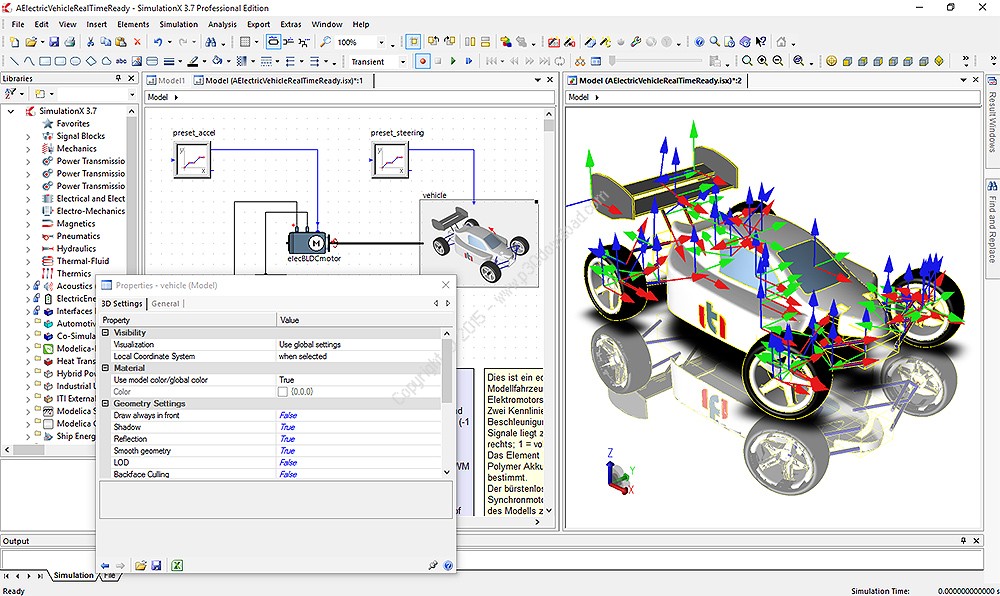Open the Elements menu
The height and width of the screenshot is (596, 1000).
click(133, 24)
